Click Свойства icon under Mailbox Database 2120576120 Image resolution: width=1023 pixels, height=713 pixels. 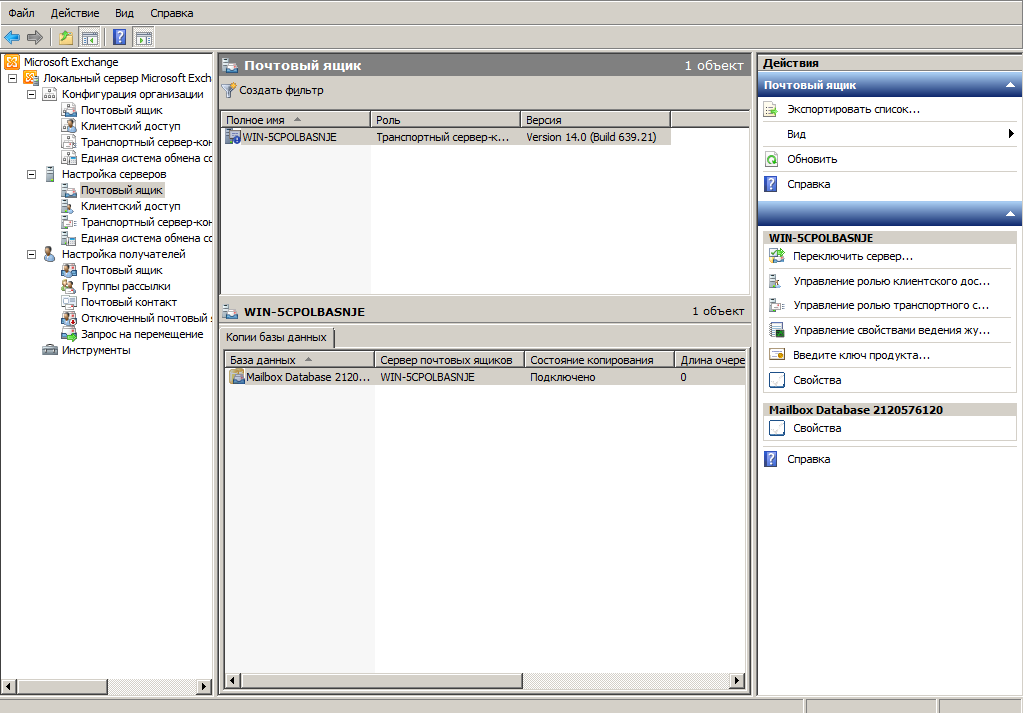pos(776,428)
